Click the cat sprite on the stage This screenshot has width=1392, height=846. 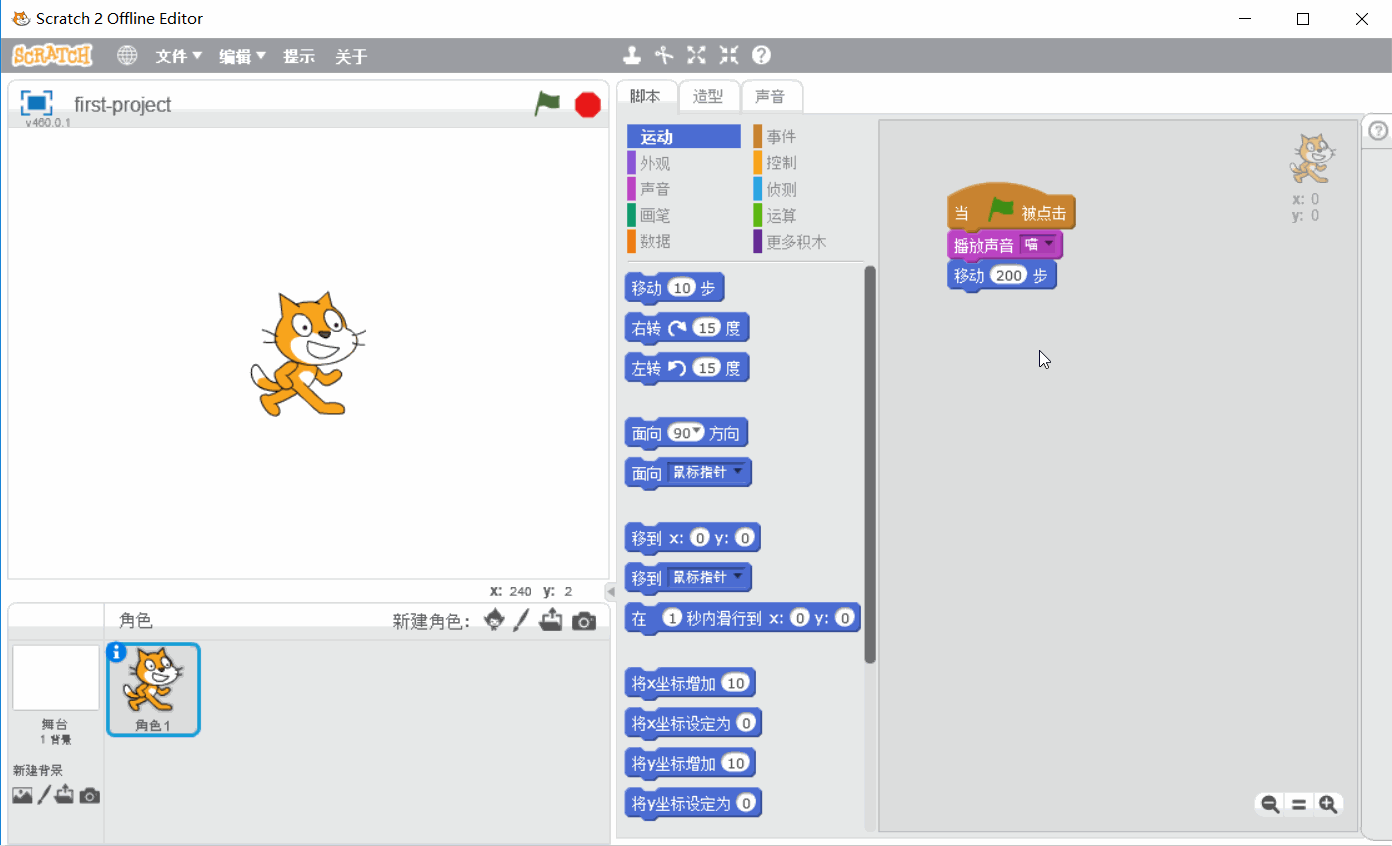307,354
